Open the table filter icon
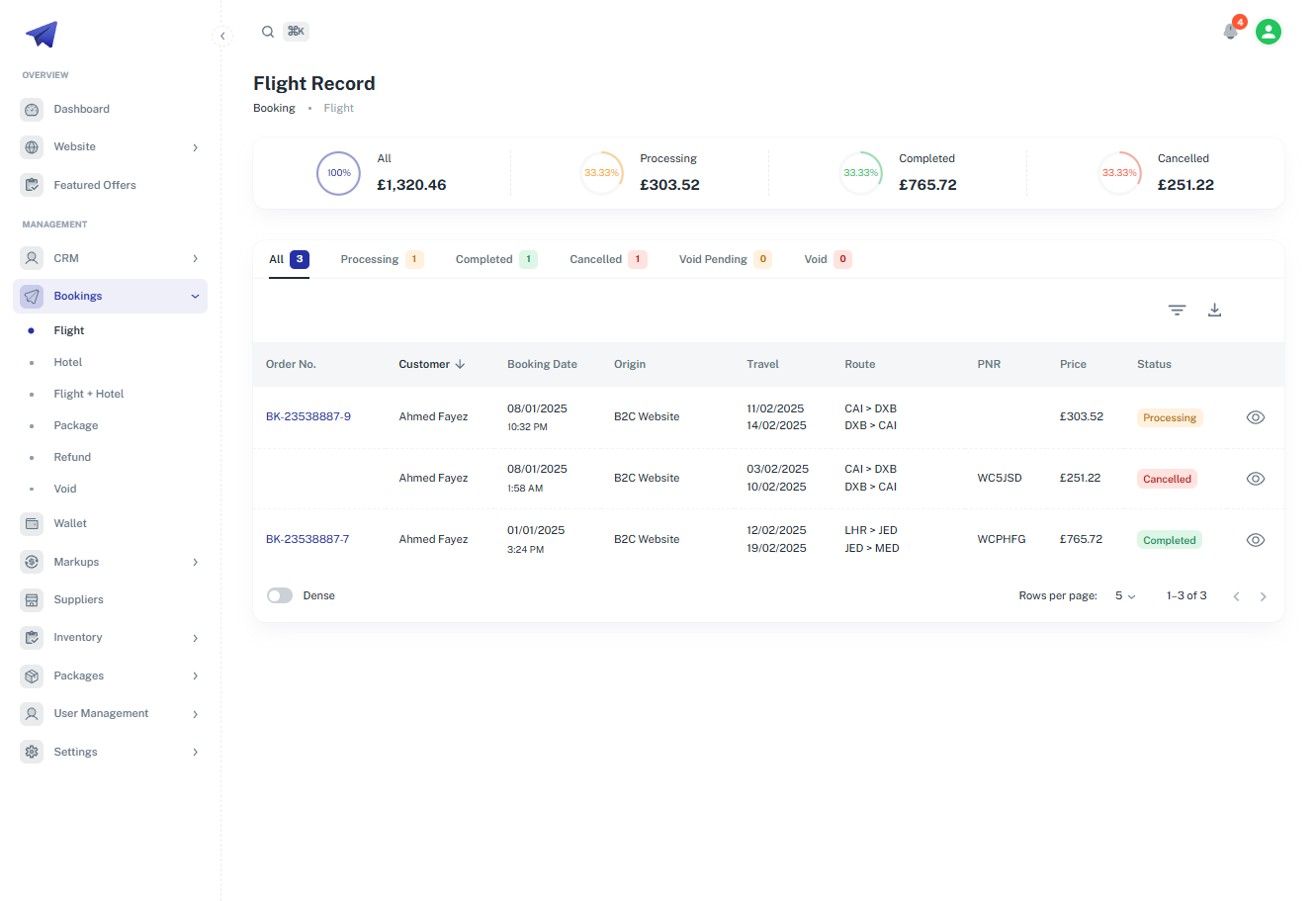 [x=1177, y=310]
